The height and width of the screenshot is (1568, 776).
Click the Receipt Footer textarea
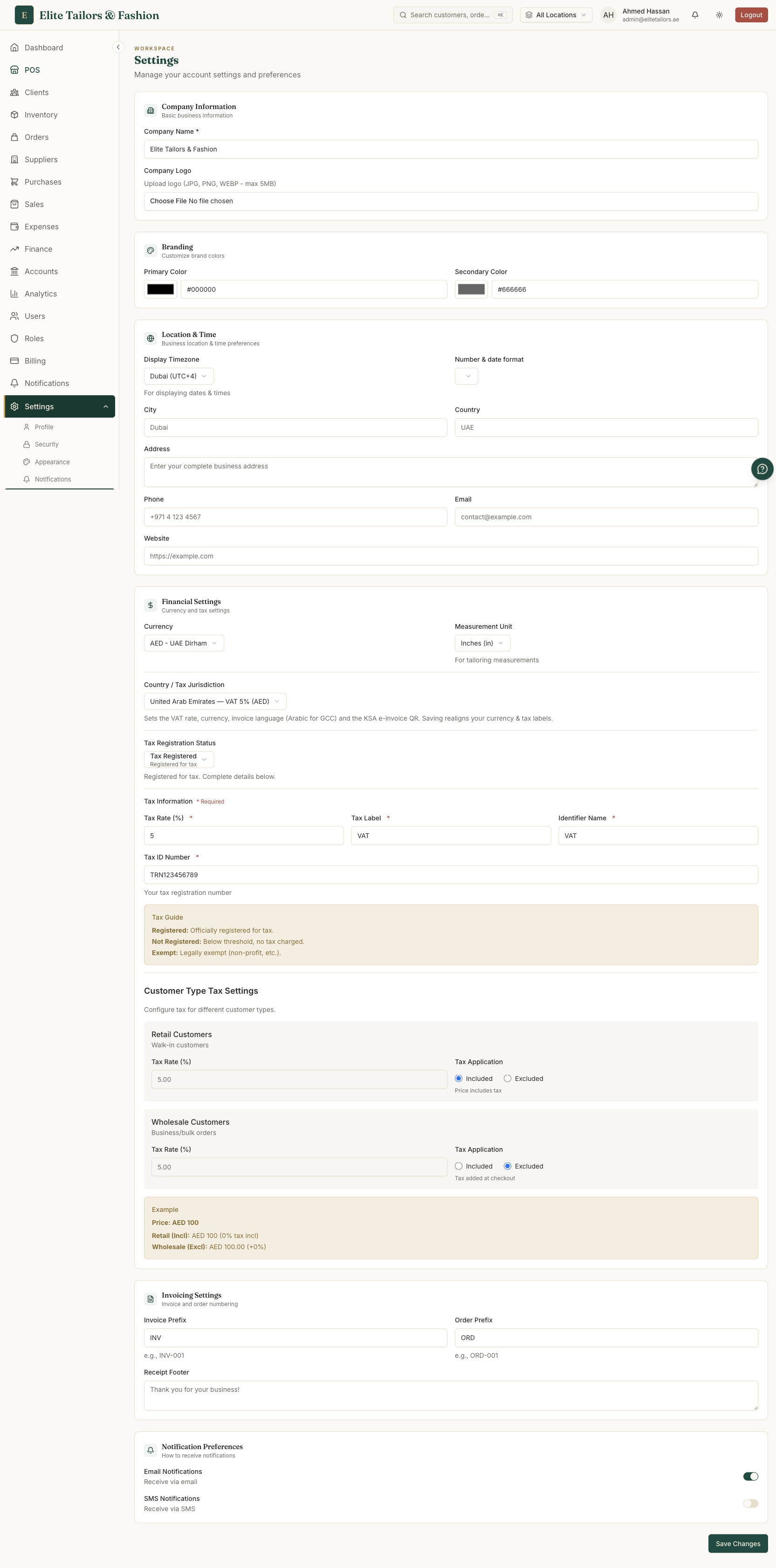(x=451, y=1395)
